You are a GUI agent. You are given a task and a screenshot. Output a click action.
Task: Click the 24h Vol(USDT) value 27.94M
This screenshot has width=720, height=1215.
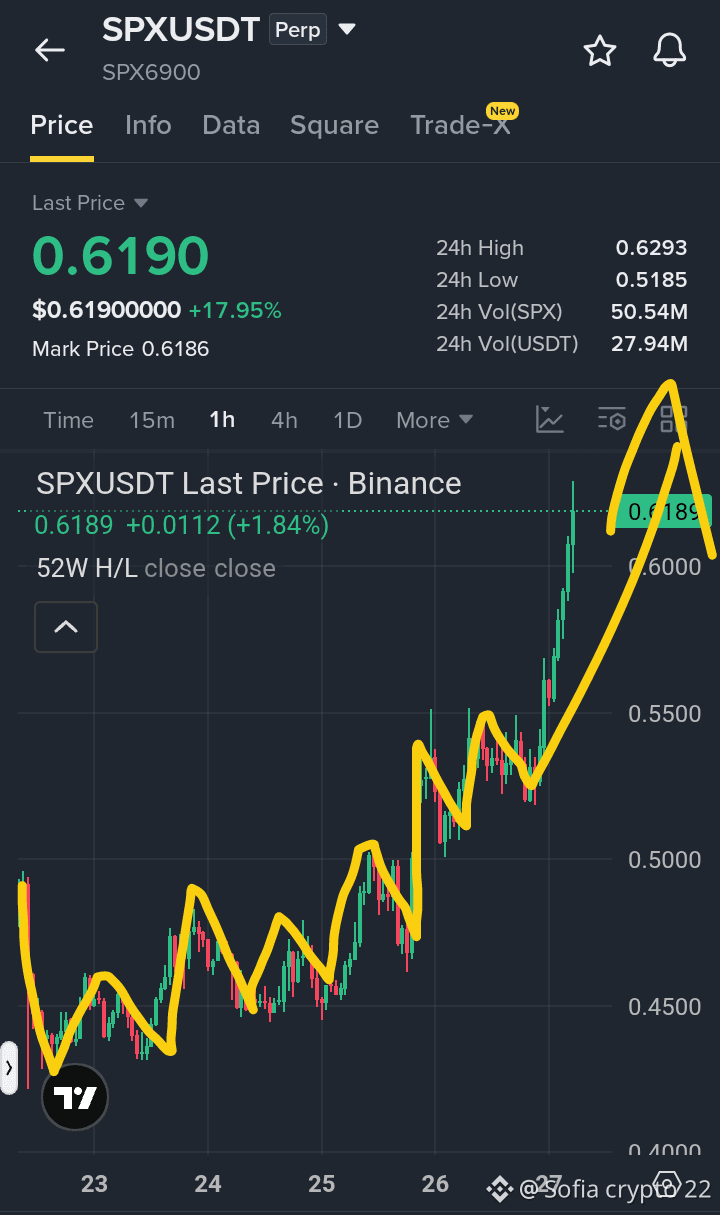(649, 344)
